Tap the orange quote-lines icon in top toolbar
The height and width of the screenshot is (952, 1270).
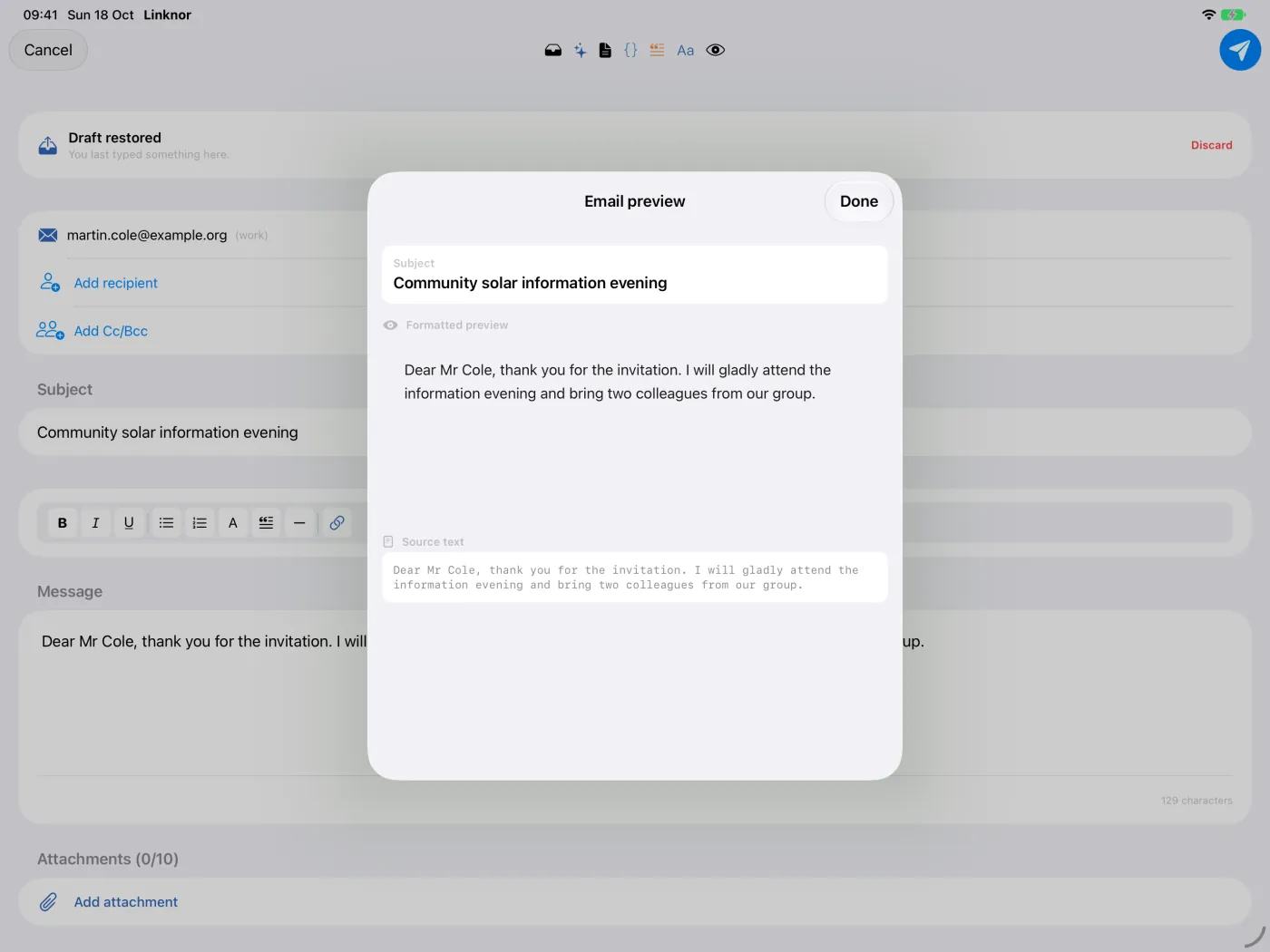coord(657,50)
